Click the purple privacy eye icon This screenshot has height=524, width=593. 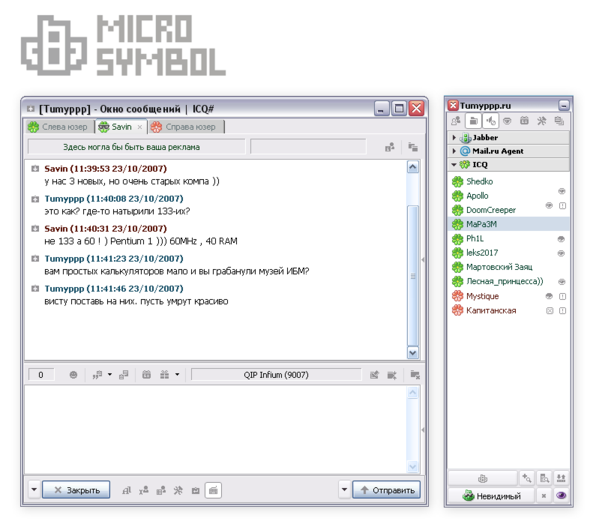point(561,495)
